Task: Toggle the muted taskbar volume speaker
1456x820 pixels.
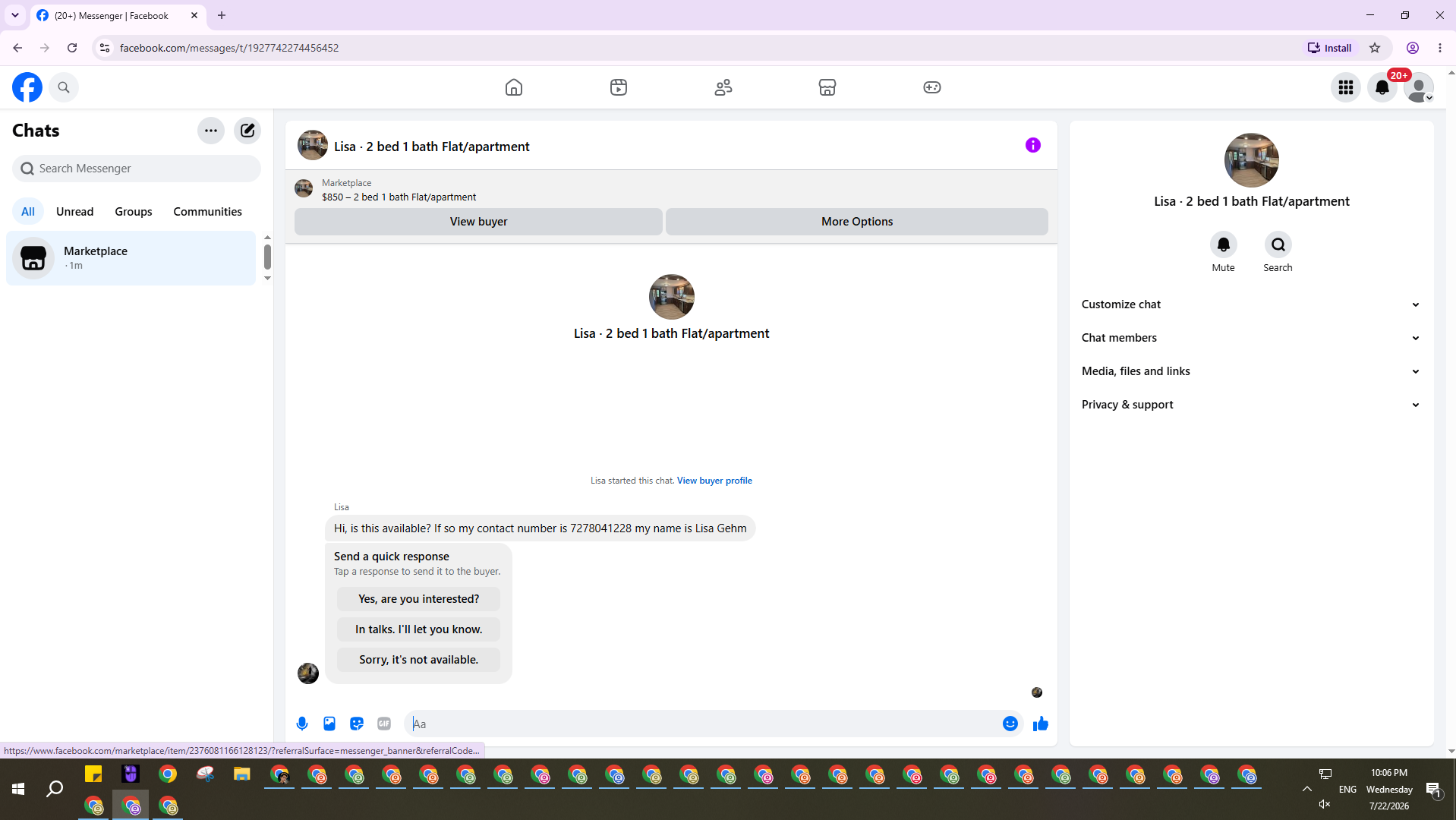Action: tap(1325, 805)
